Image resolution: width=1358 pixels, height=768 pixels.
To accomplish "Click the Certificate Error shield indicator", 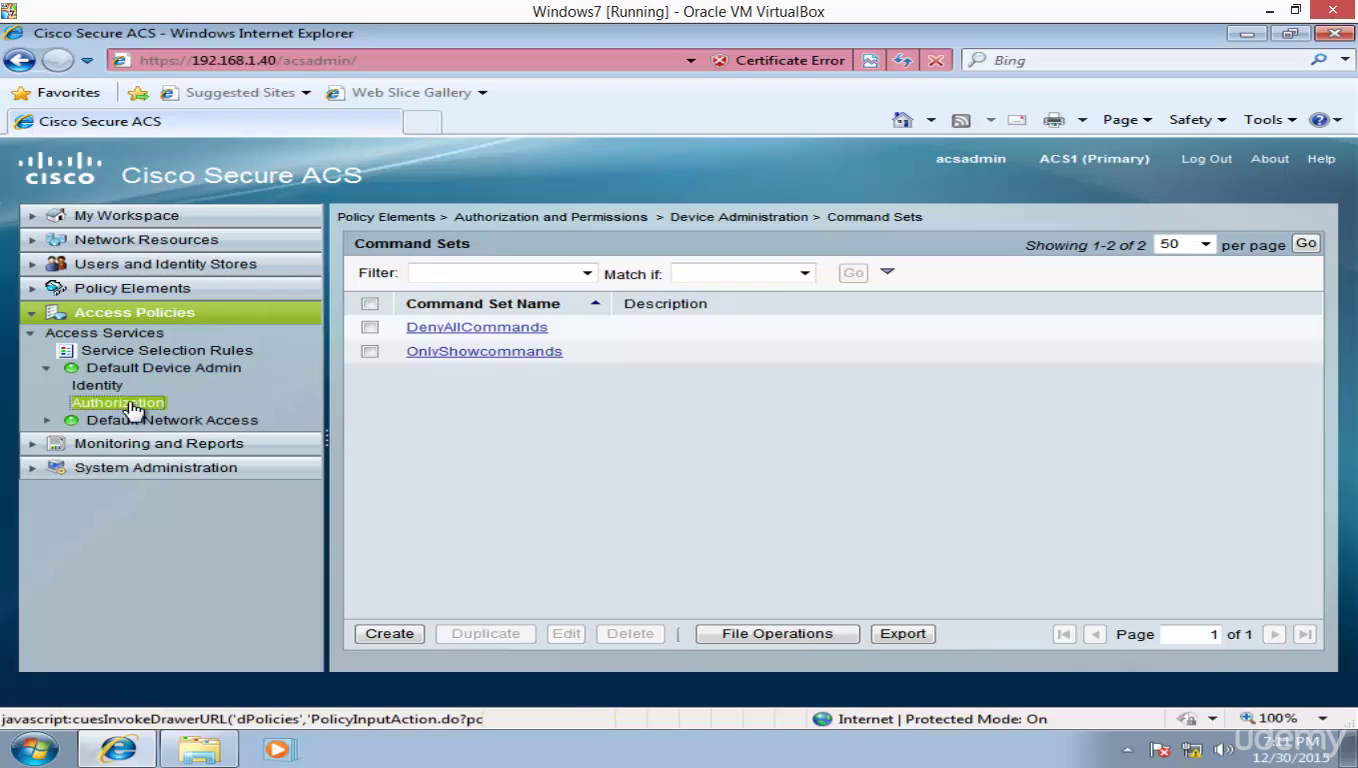I will (780, 60).
